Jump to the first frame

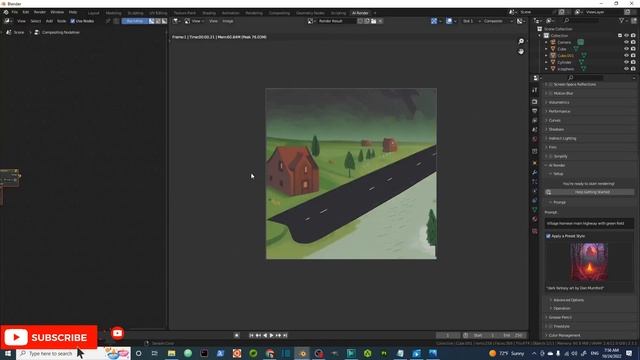click(x=251, y=335)
